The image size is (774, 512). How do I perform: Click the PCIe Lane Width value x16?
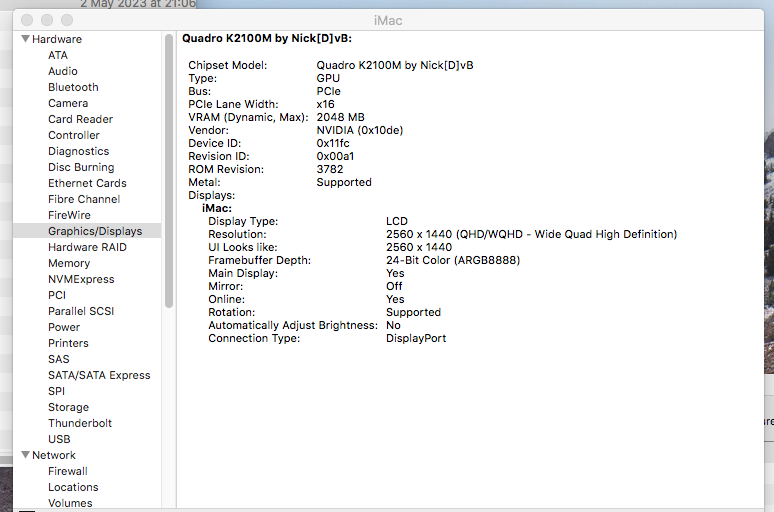tap(325, 104)
